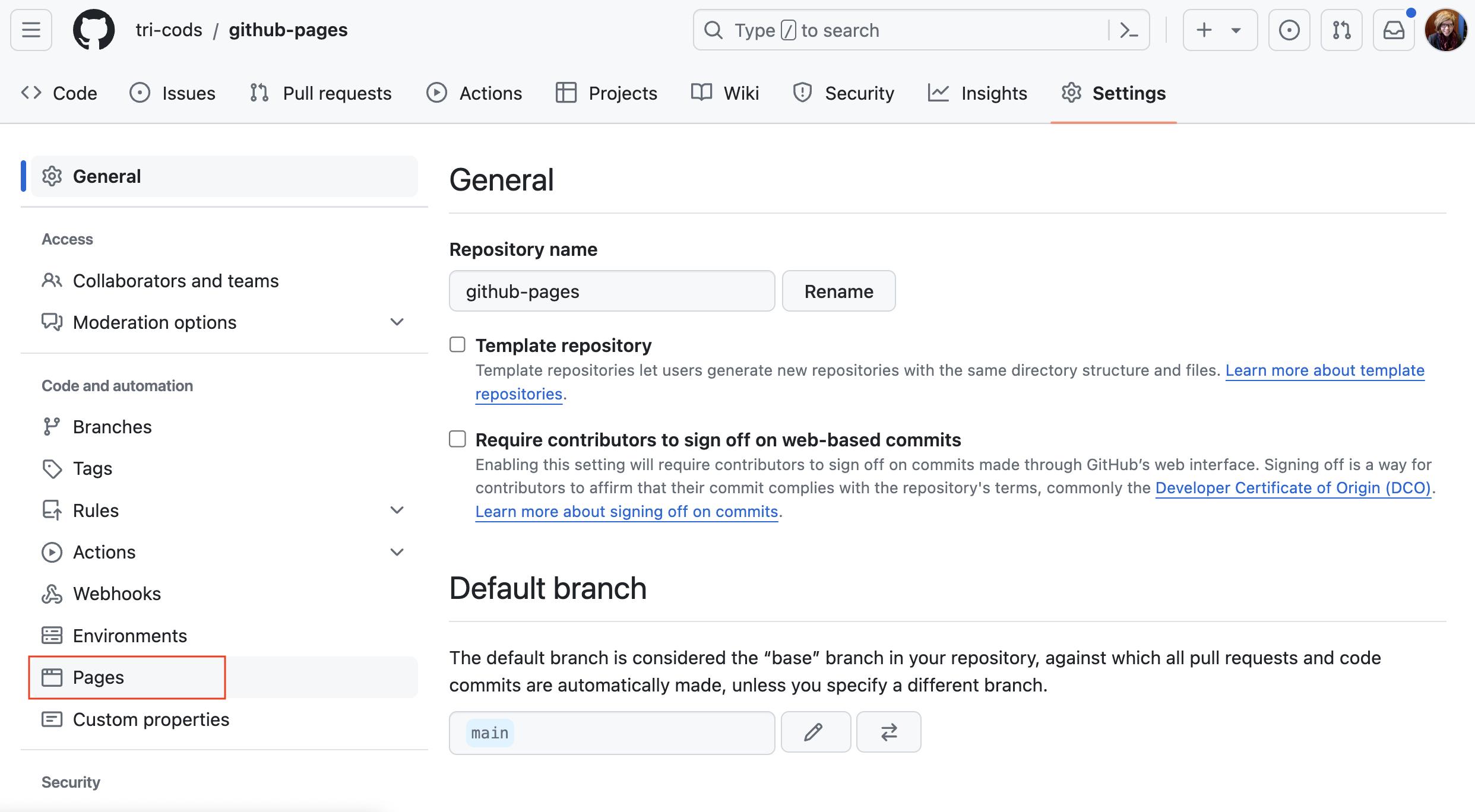1475x812 pixels.
Task: Click the switch default branch arrows icon
Action: [x=888, y=732]
